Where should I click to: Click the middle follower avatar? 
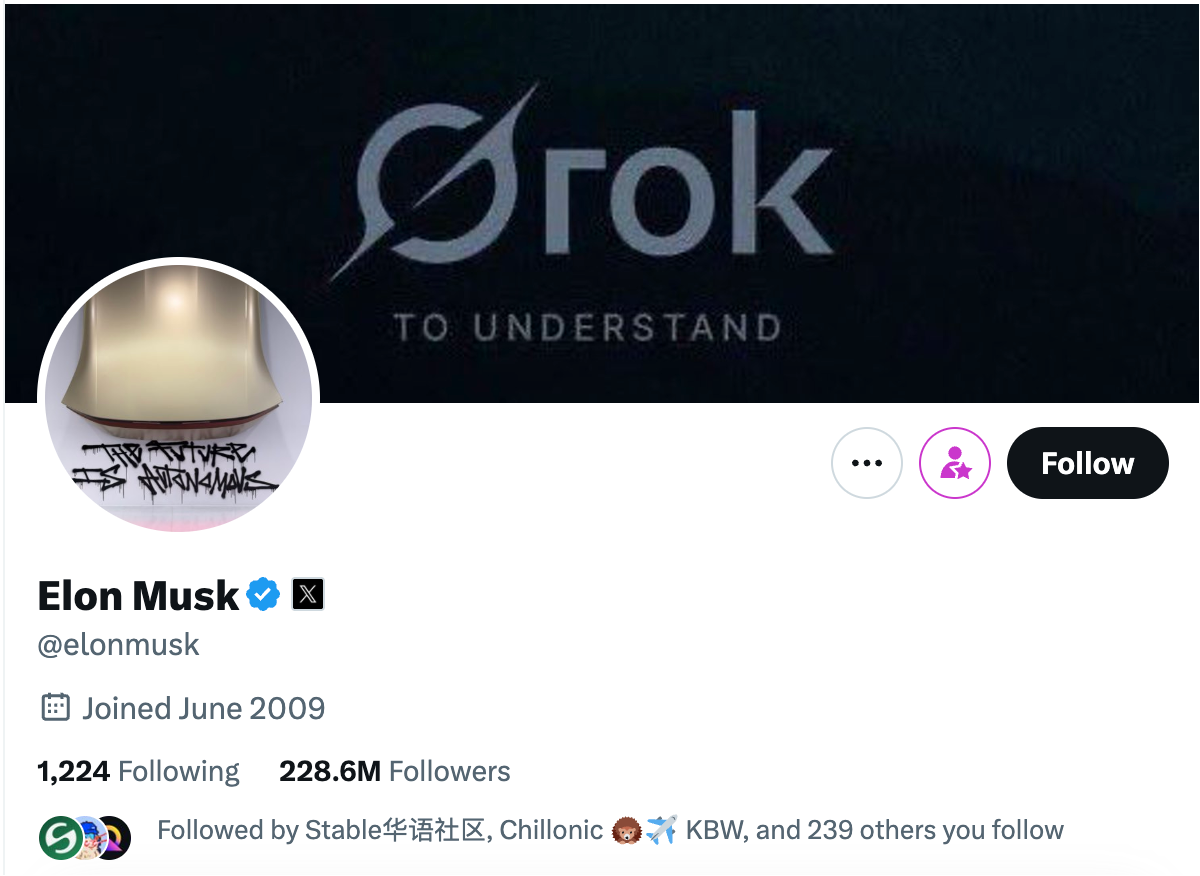[x=86, y=837]
